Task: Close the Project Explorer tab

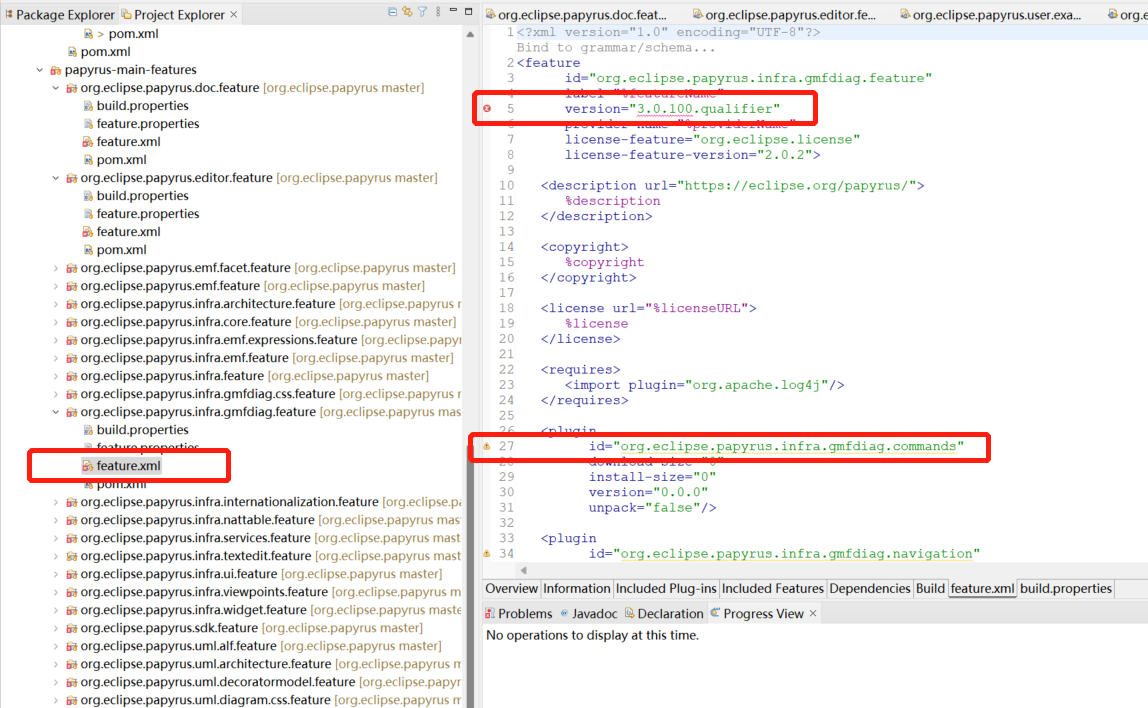Action: [234, 14]
